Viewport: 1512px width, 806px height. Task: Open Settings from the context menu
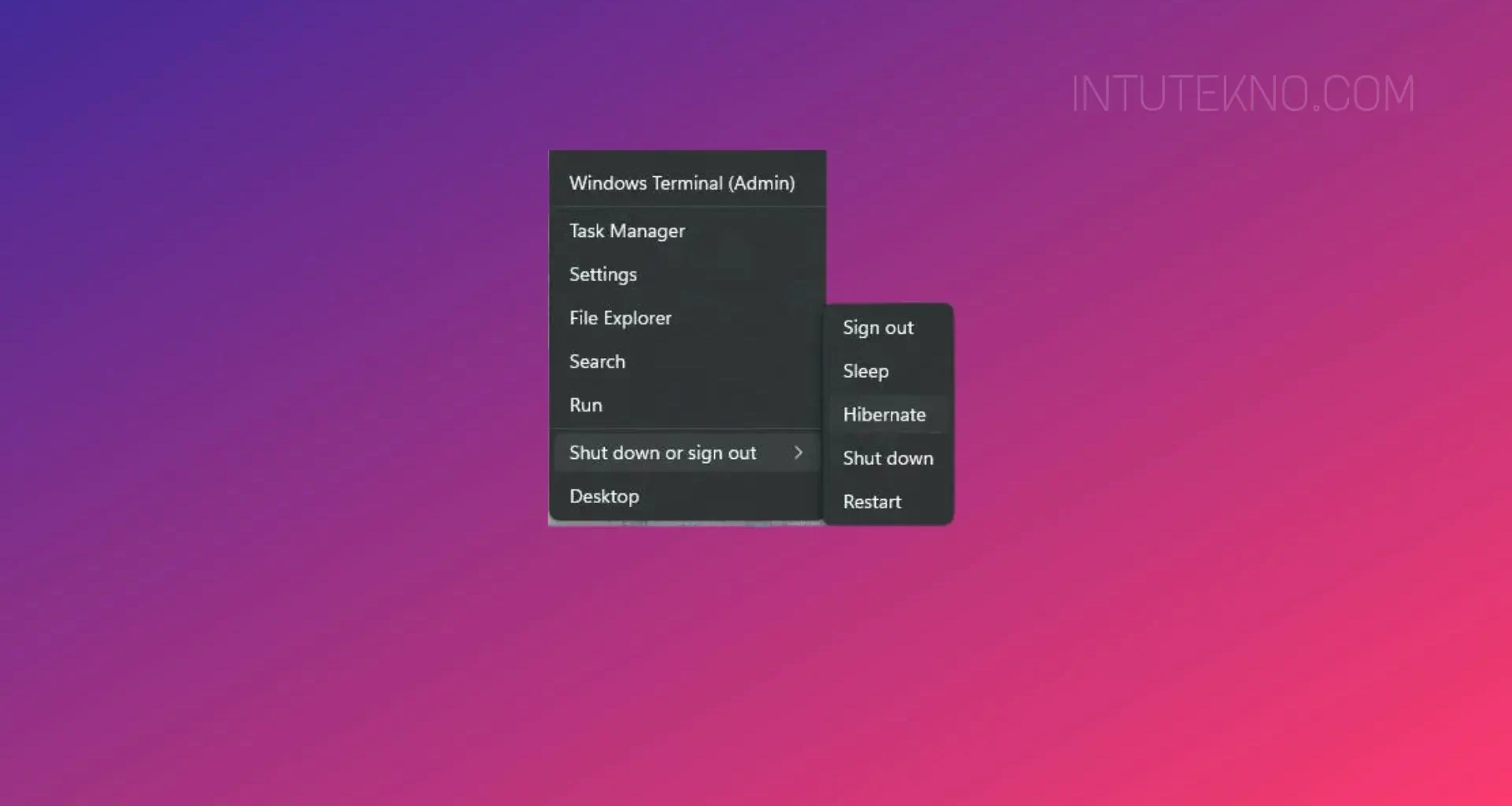click(687, 274)
